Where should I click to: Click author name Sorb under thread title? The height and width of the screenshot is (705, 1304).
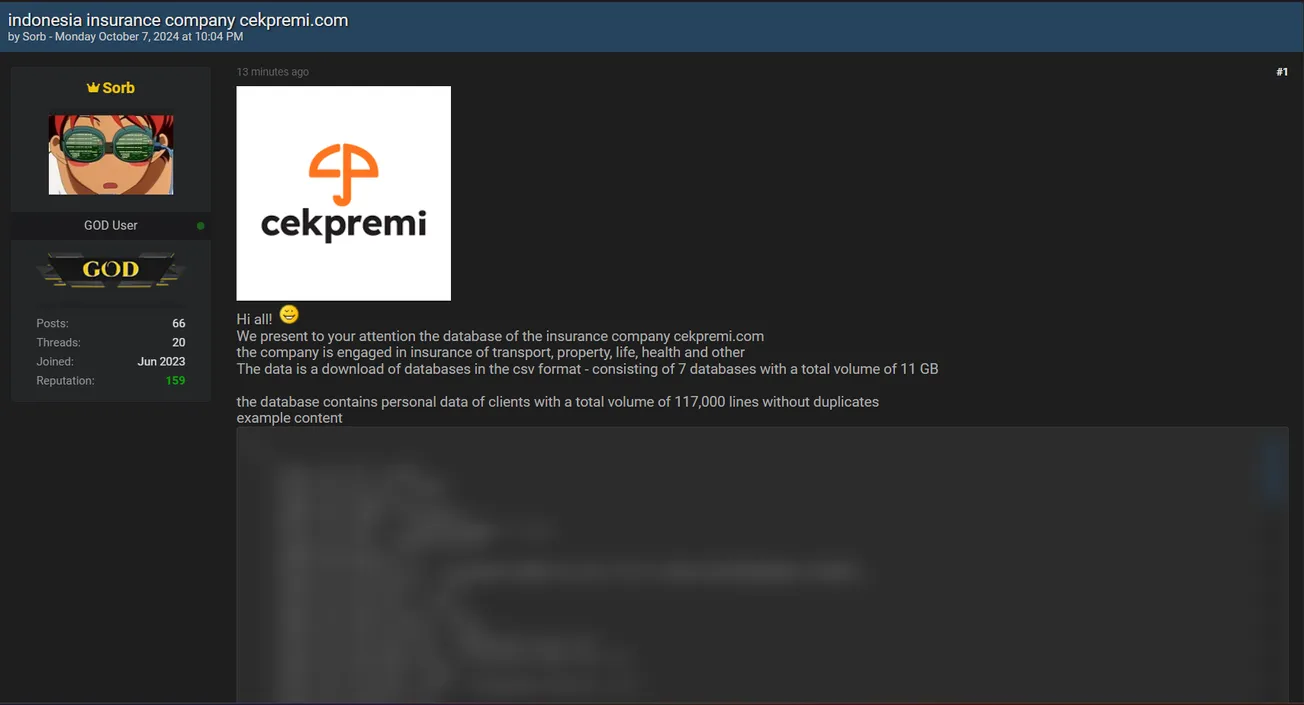pos(34,37)
